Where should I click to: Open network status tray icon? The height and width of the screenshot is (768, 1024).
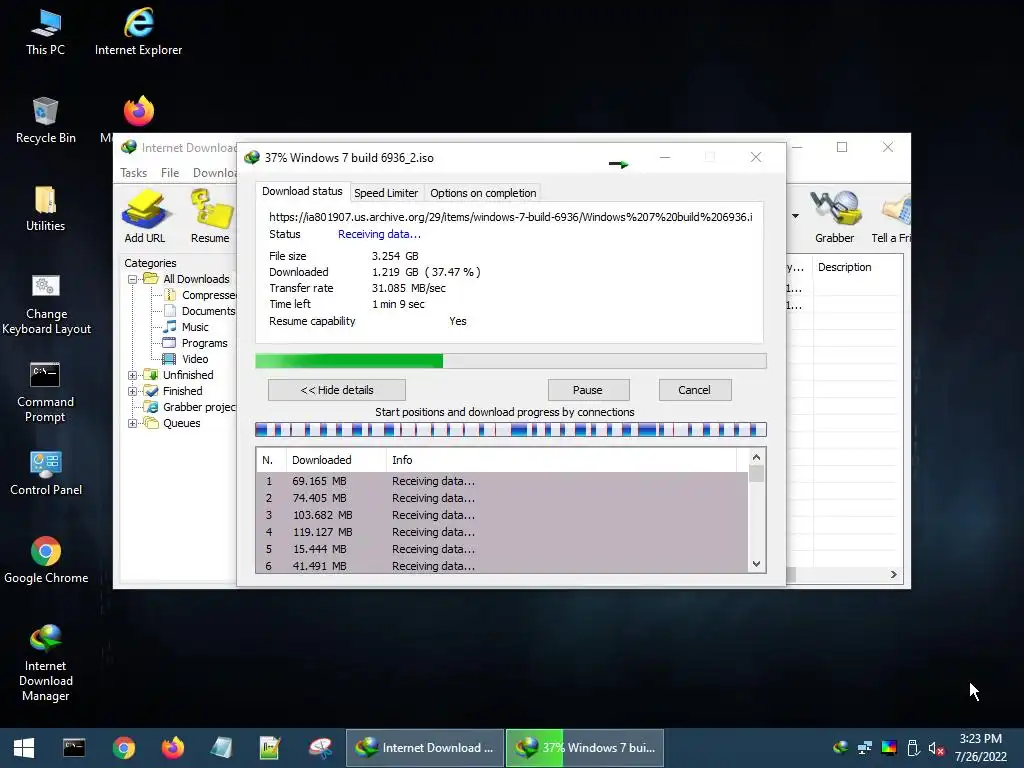tap(865, 748)
